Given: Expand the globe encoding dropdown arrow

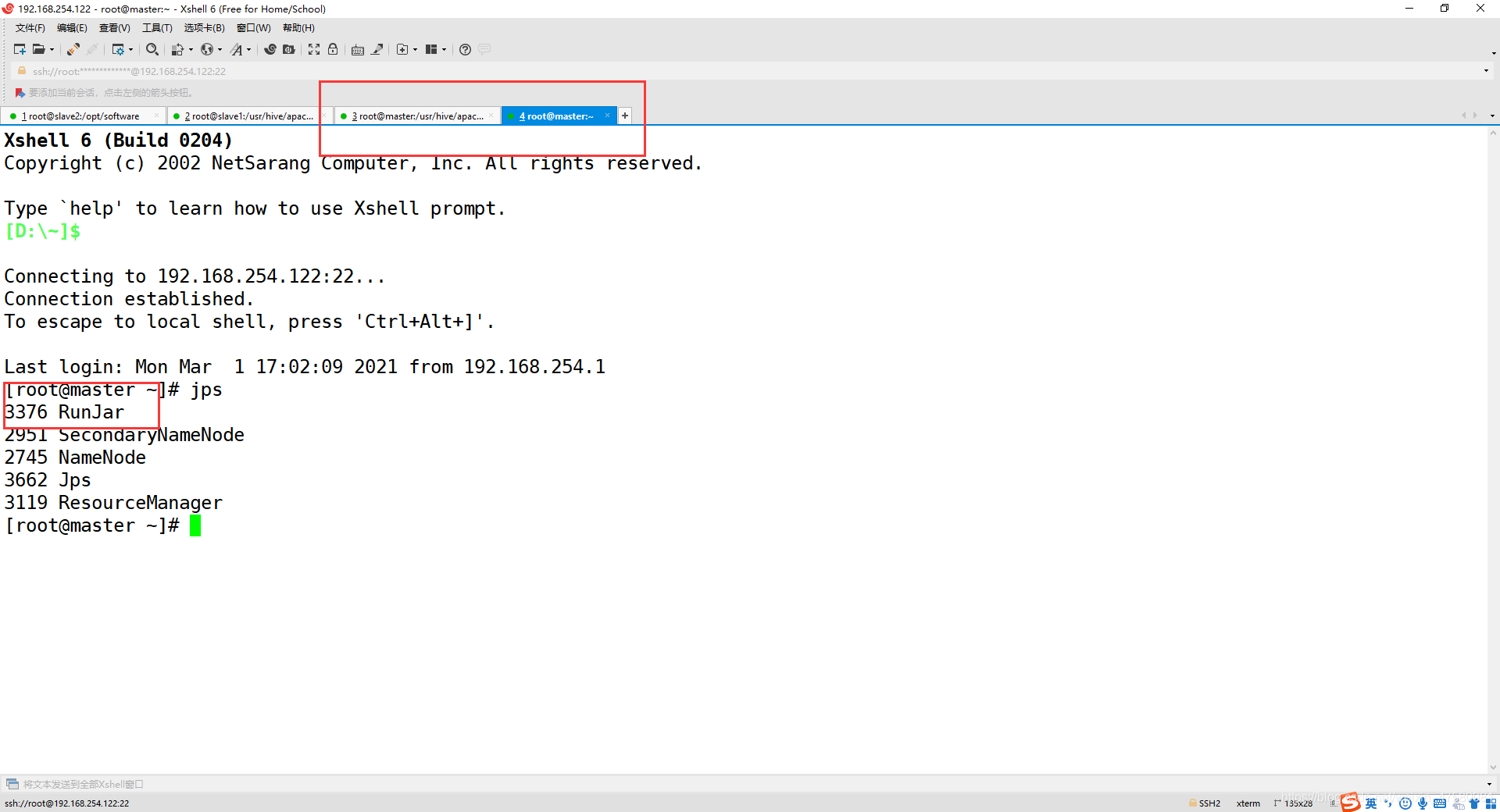Looking at the screenshot, I should (220, 49).
